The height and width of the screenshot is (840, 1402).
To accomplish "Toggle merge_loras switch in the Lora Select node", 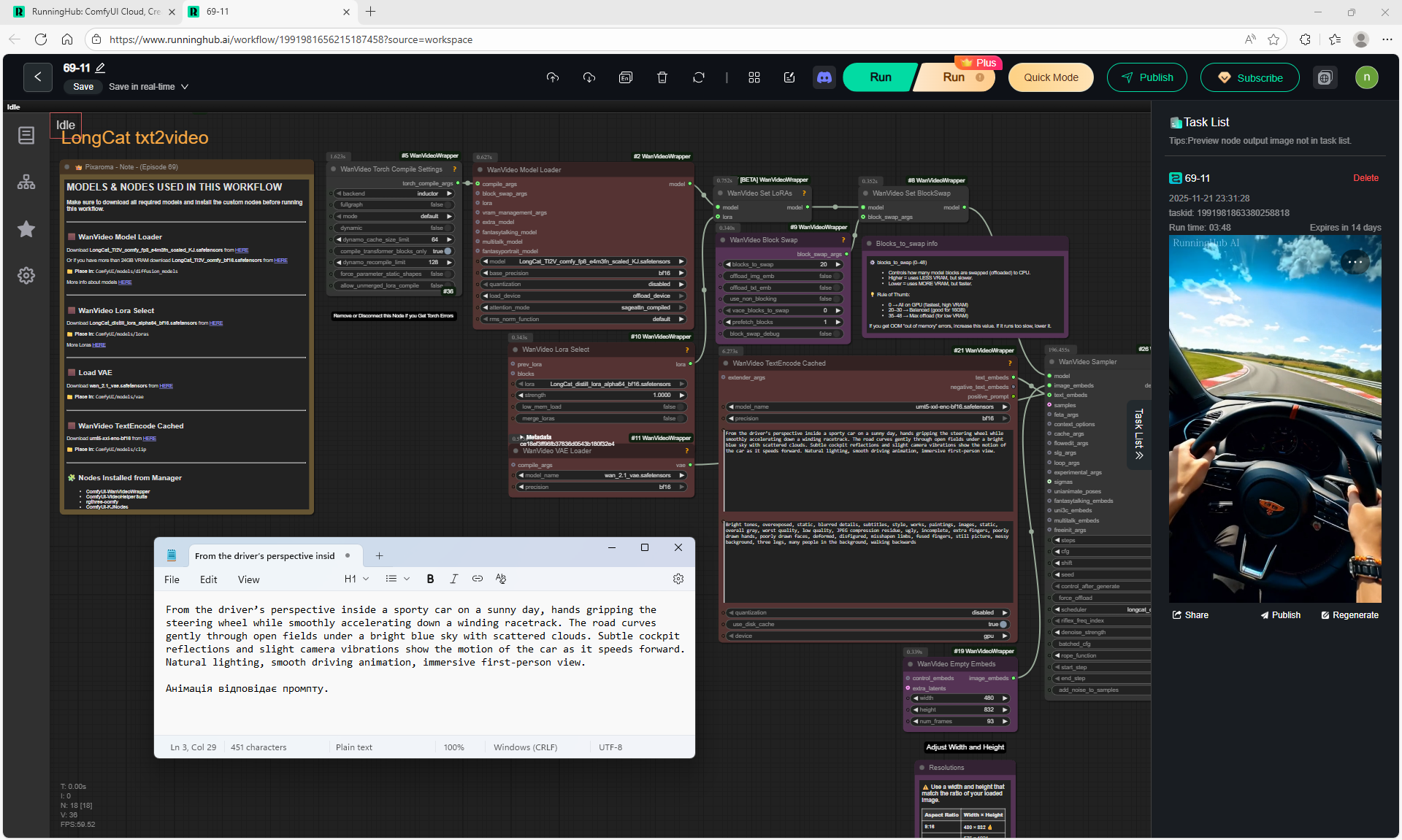I will coord(681,419).
